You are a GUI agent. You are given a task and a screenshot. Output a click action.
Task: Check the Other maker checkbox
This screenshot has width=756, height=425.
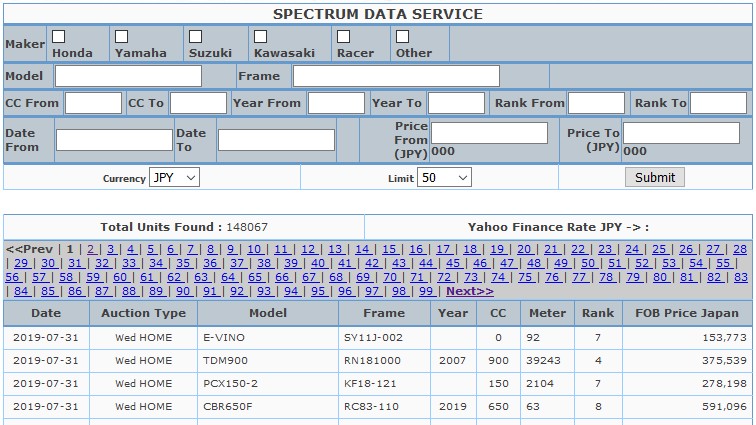pos(402,37)
